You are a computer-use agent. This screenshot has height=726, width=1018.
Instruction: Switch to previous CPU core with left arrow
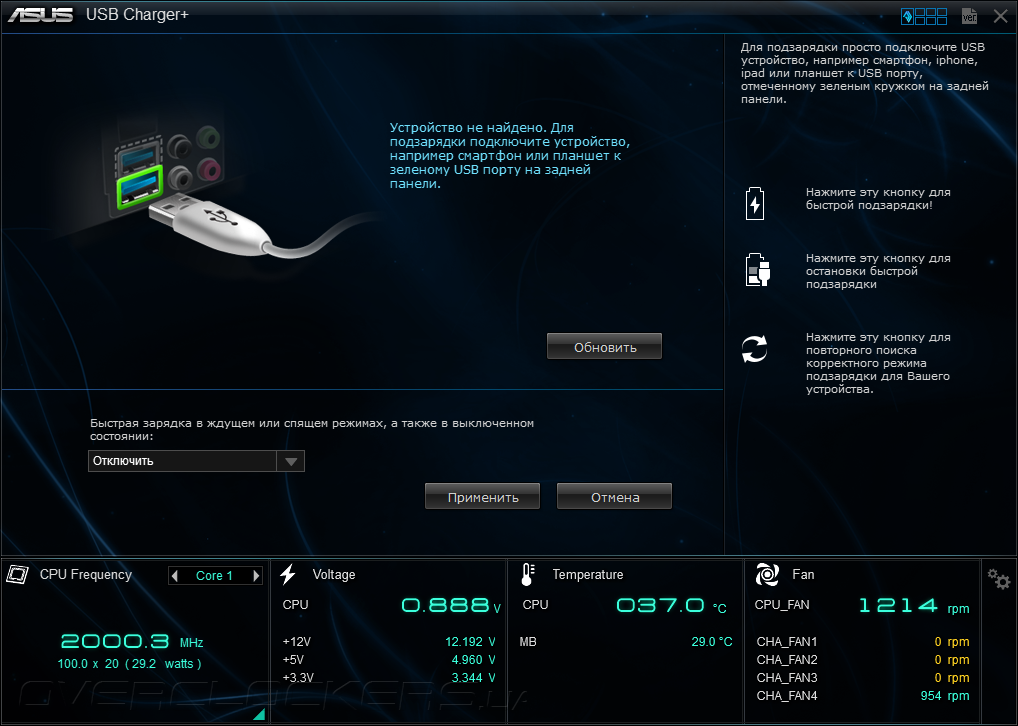pyautogui.click(x=174, y=575)
